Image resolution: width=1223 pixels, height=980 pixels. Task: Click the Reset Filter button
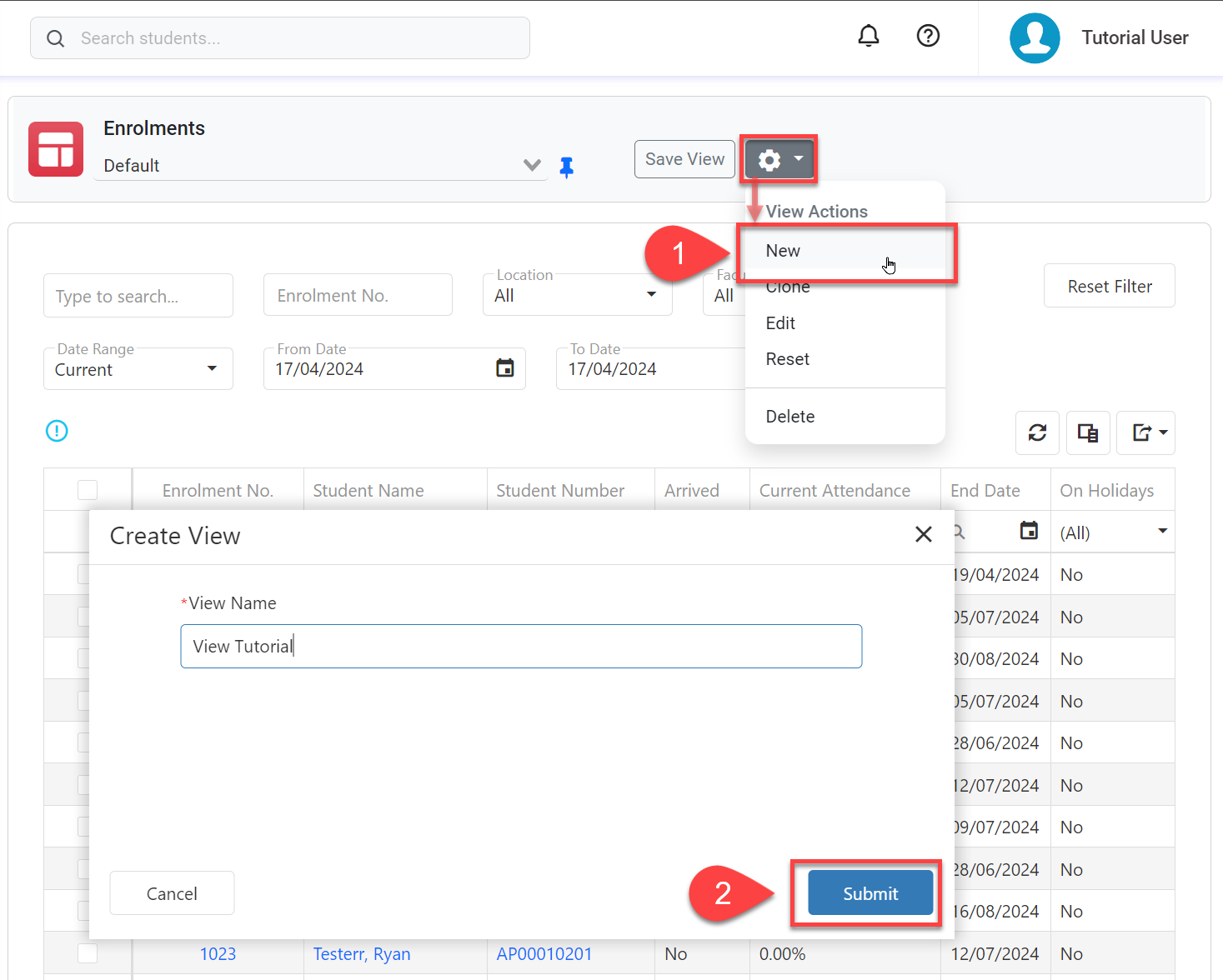click(1110, 286)
